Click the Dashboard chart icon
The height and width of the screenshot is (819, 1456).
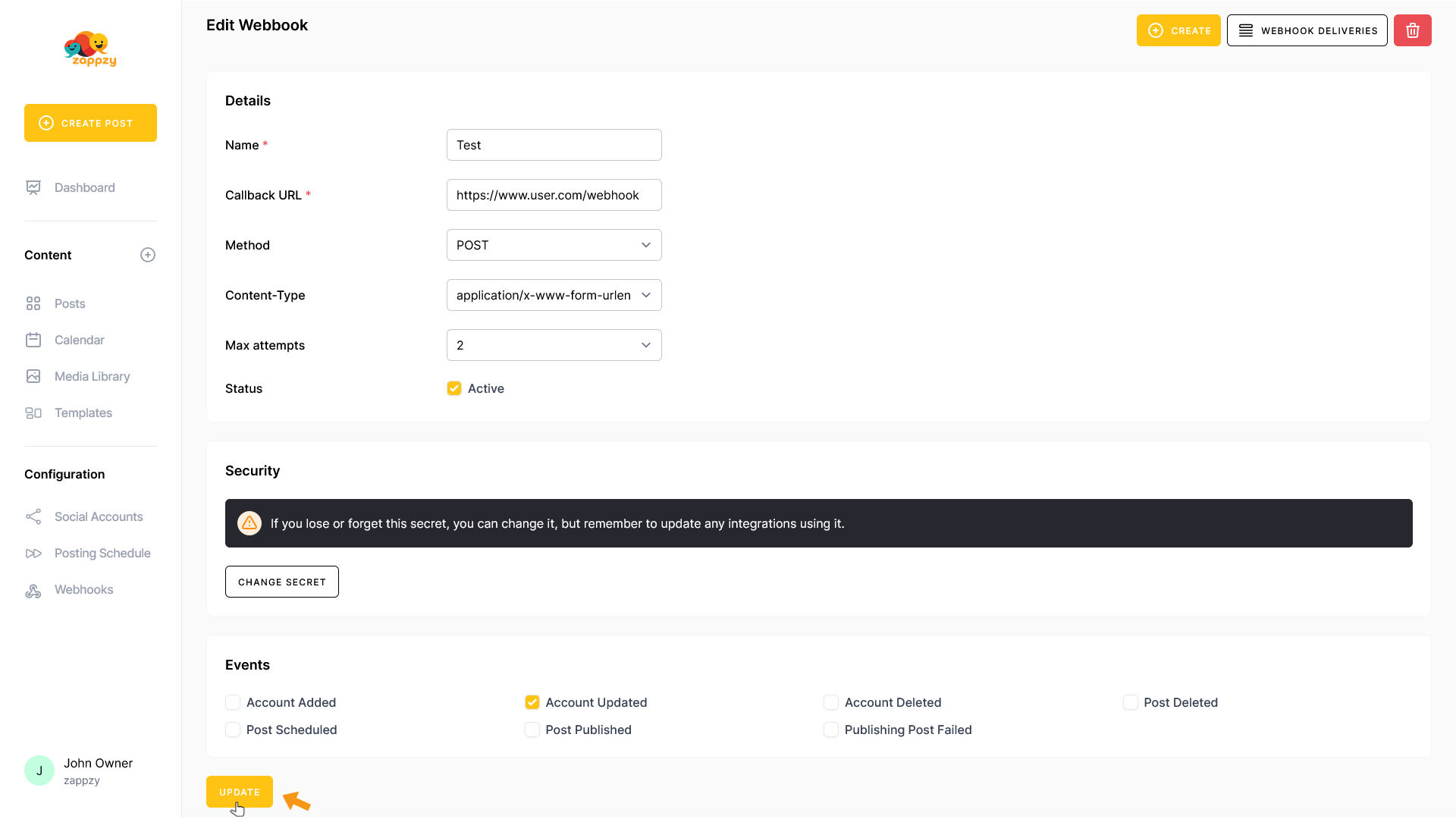[33, 187]
